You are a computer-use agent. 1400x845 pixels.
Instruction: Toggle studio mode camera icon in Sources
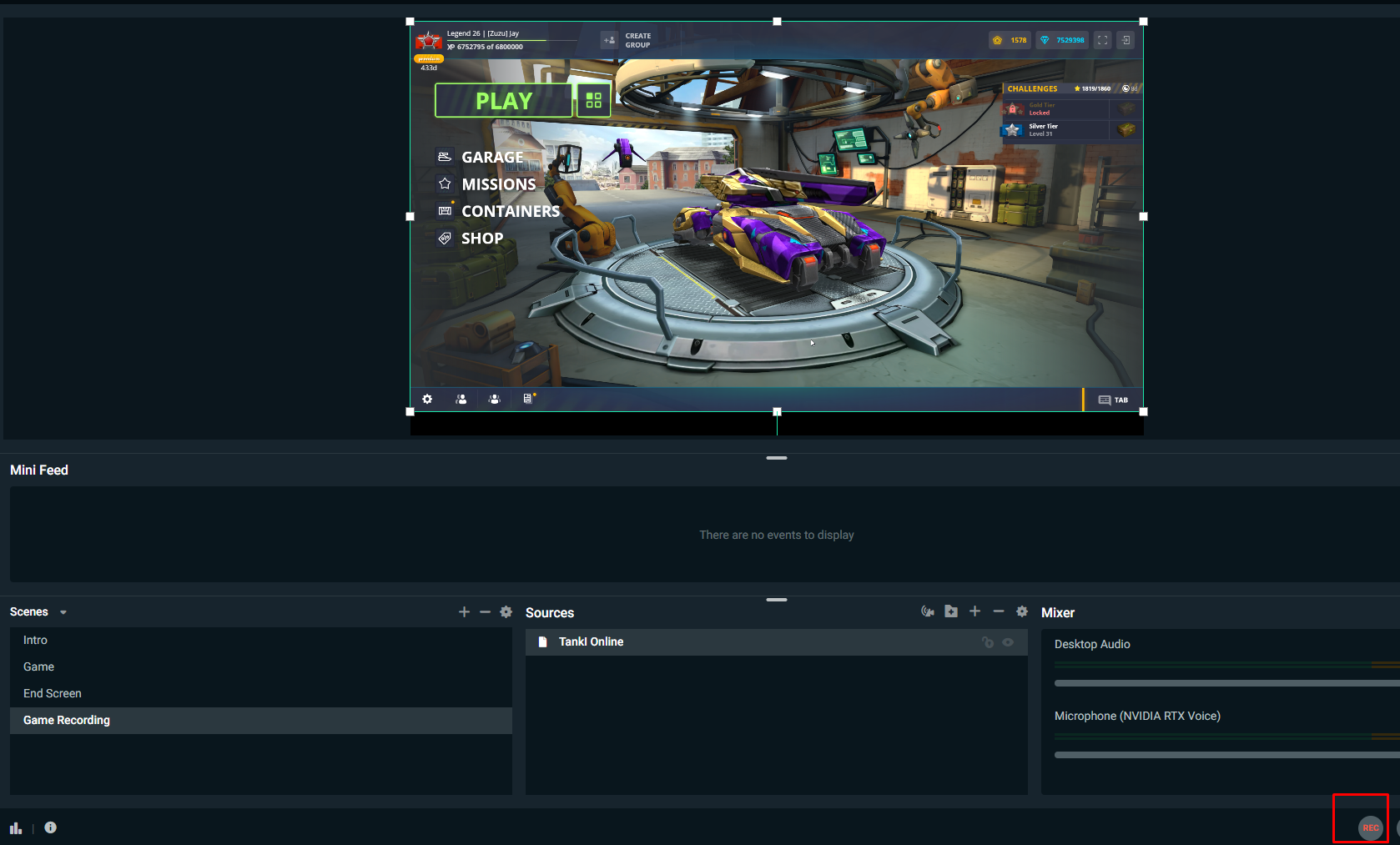click(928, 611)
